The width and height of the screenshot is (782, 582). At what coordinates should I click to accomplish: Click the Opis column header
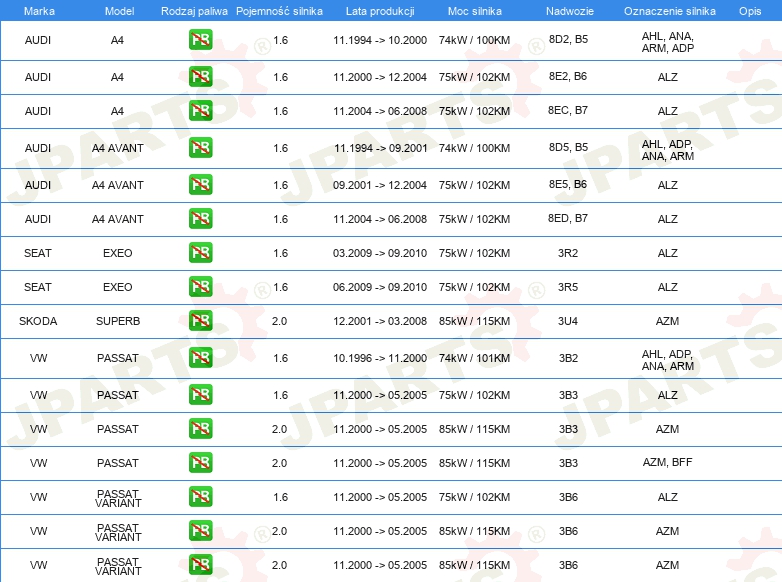tap(750, 11)
